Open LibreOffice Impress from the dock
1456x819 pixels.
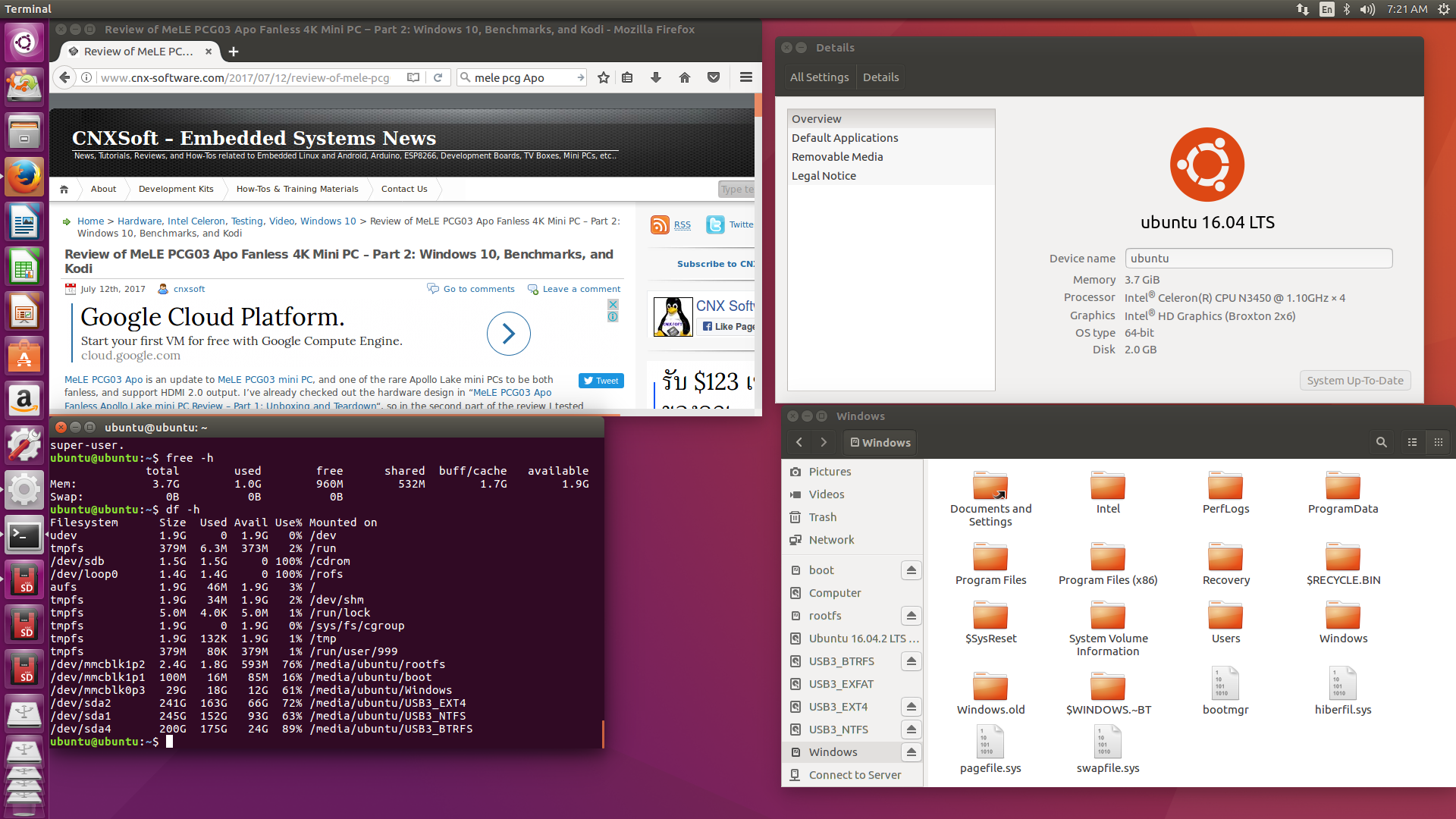(24, 312)
